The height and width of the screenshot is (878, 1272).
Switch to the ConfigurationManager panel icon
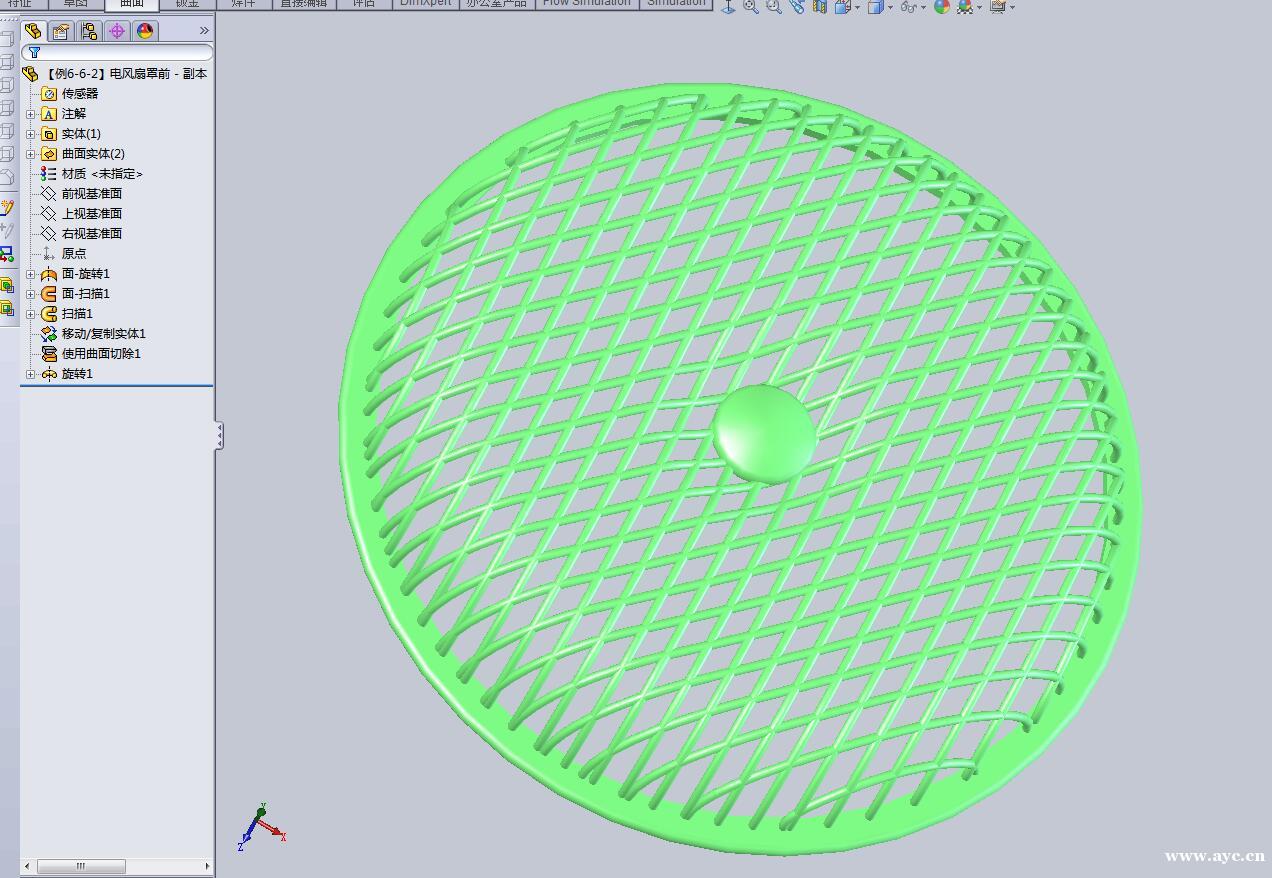(x=89, y=31)
